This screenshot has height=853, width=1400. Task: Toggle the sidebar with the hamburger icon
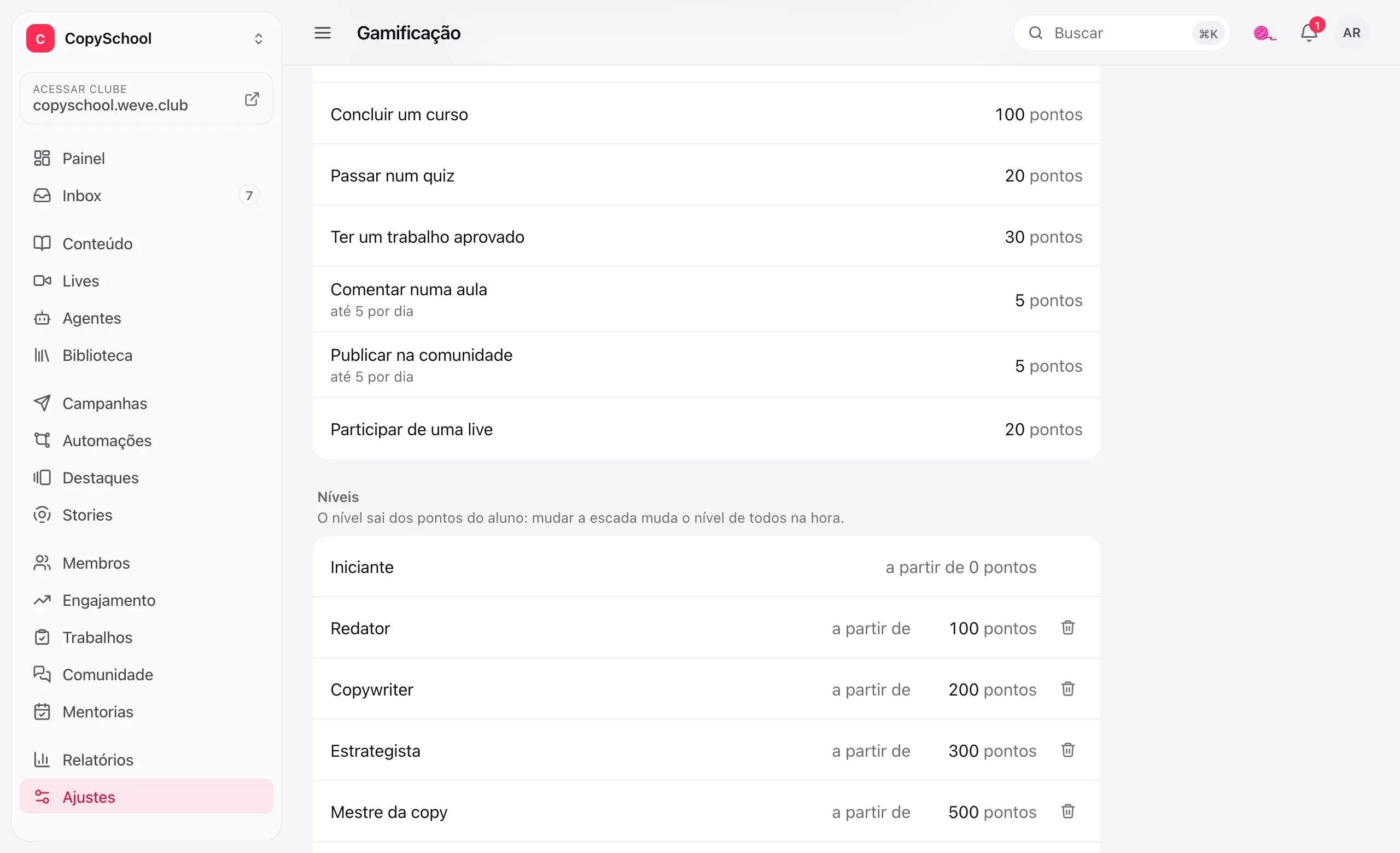click(x=322, y=33)
